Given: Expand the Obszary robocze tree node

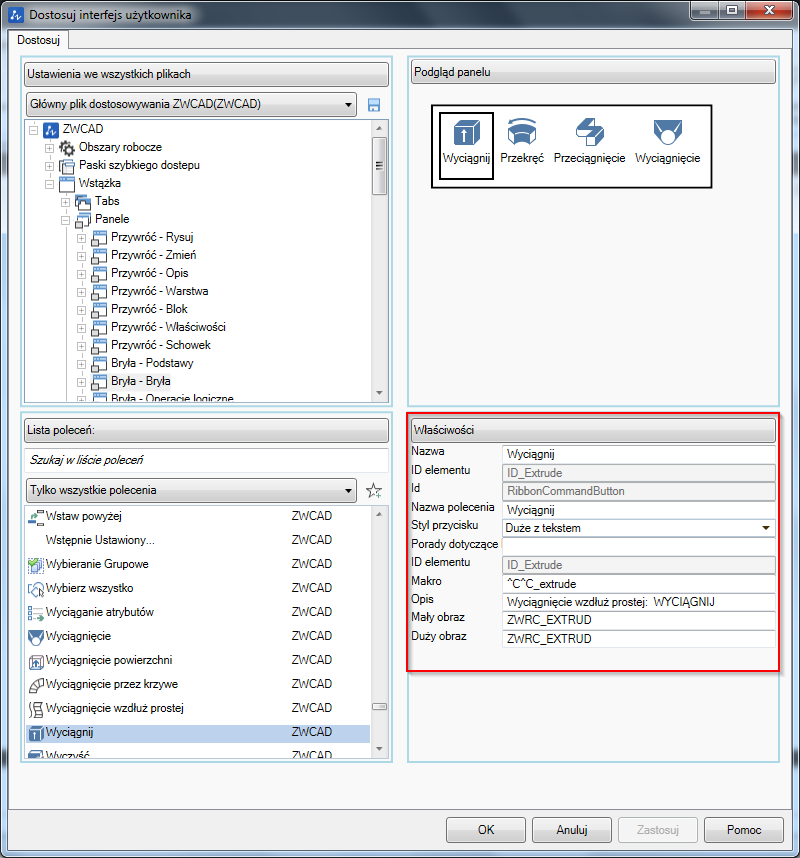Looking at the screenshot, I should point(49,147).
